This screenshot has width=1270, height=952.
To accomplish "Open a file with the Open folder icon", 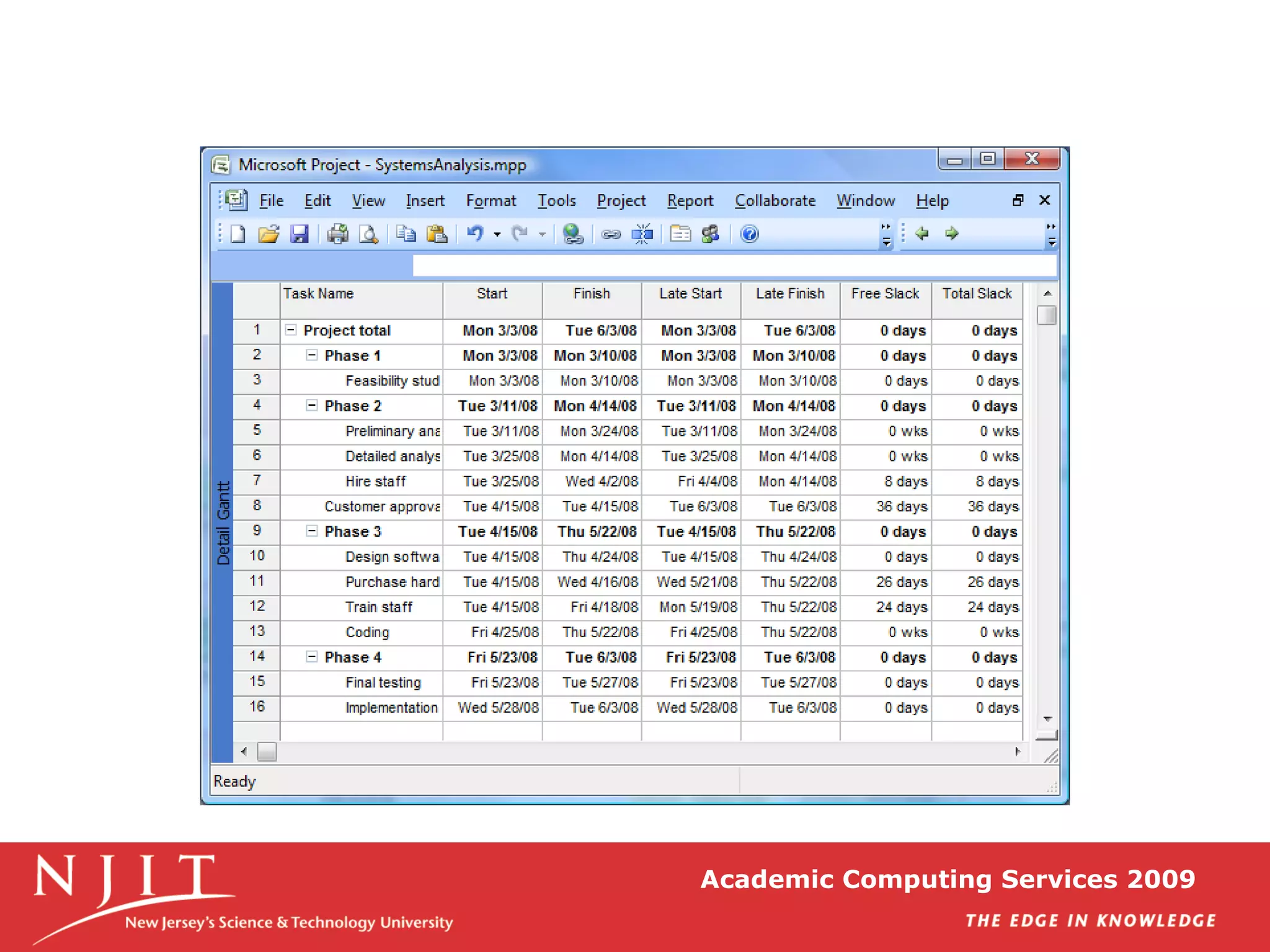I will [269, 234].
